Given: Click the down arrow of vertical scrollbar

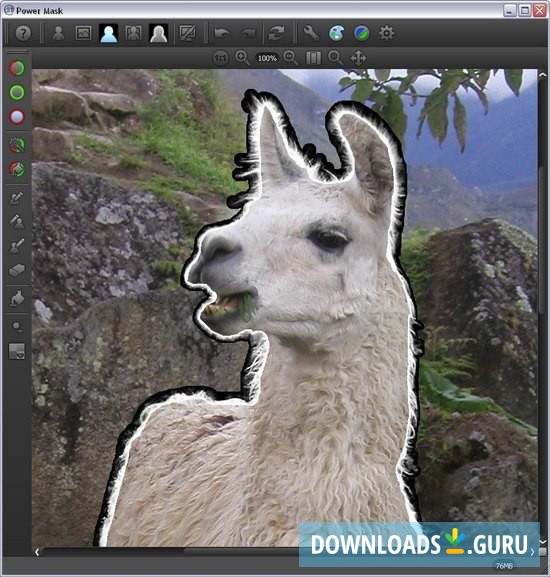Looking at the screenshot, I should (542, 542).
